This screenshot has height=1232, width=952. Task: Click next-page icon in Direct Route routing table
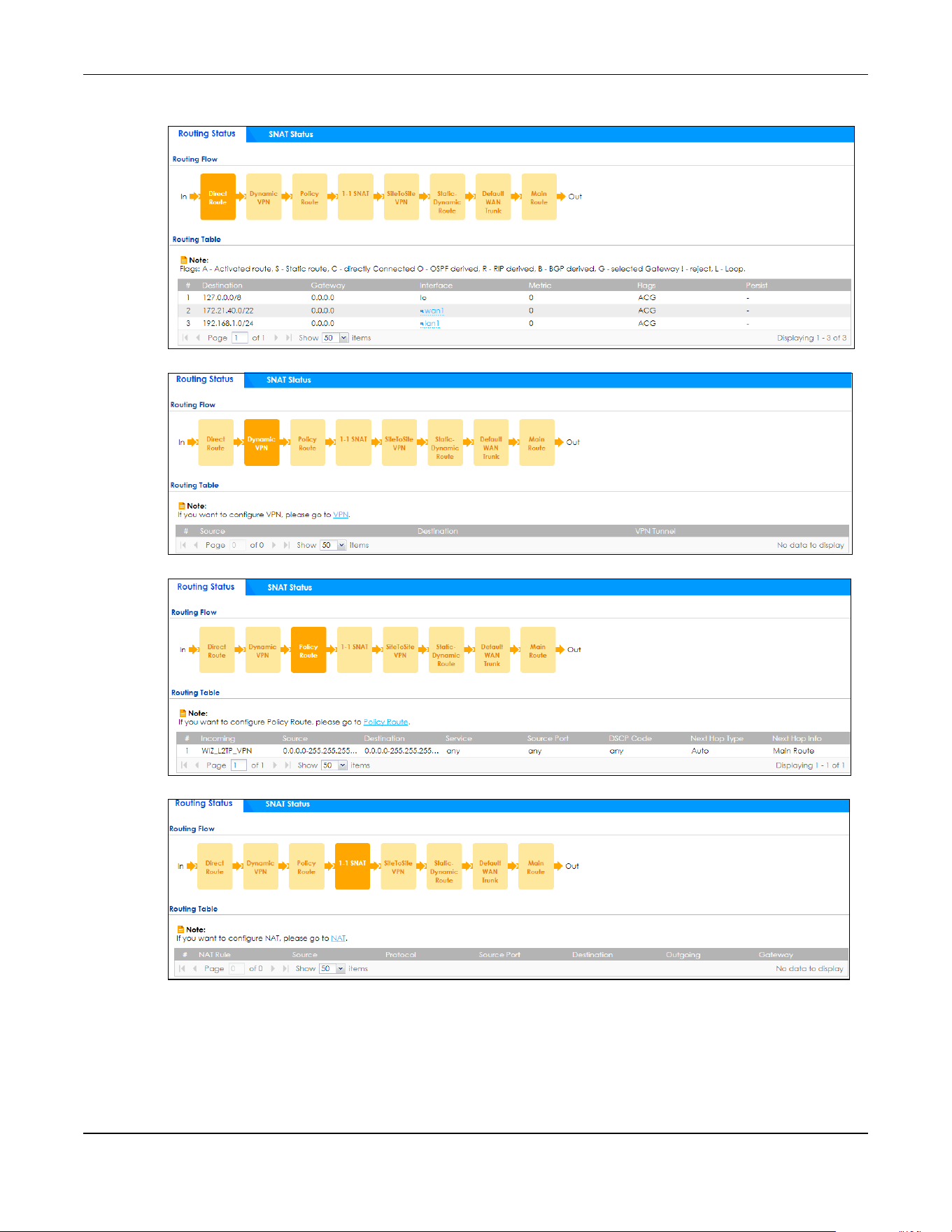tap(276, 338)
